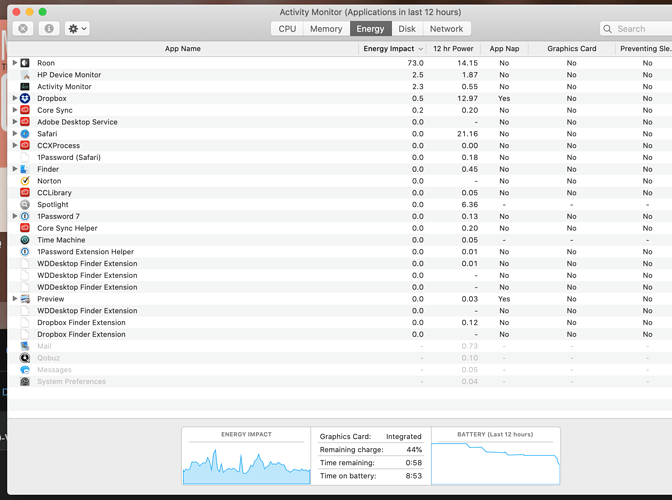Click the quit process toolbar button
The image size is (672, 500).
[23, 29]
